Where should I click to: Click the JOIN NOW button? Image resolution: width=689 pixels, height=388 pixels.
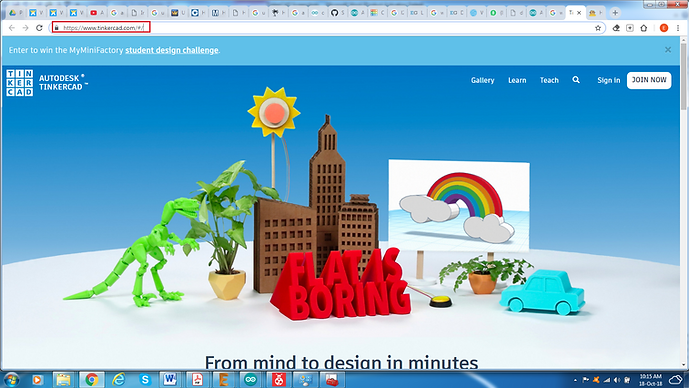pyautogui.click(x=649, y=80)
